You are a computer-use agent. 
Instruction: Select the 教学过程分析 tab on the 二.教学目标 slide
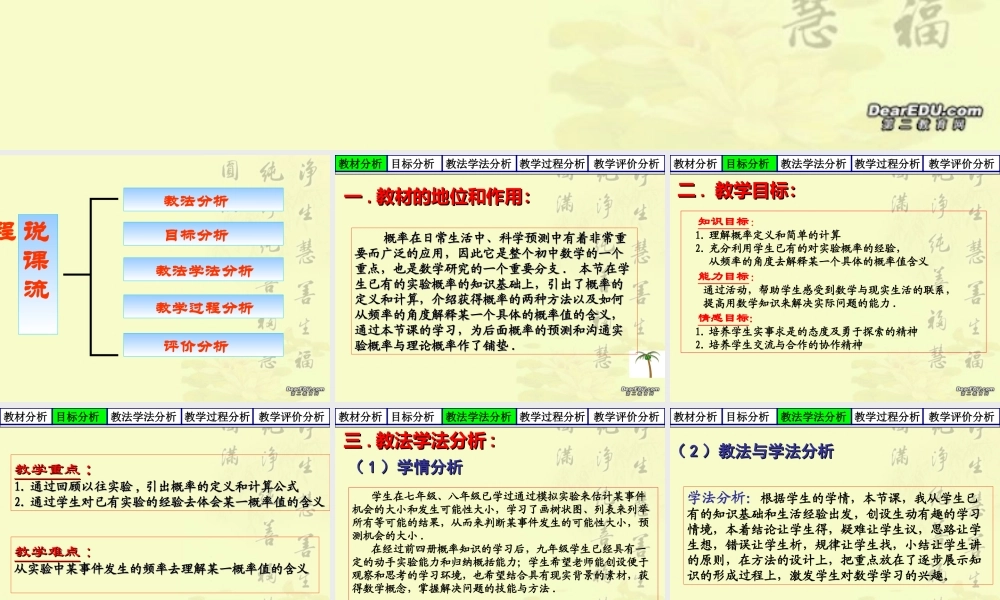[887, 164]
